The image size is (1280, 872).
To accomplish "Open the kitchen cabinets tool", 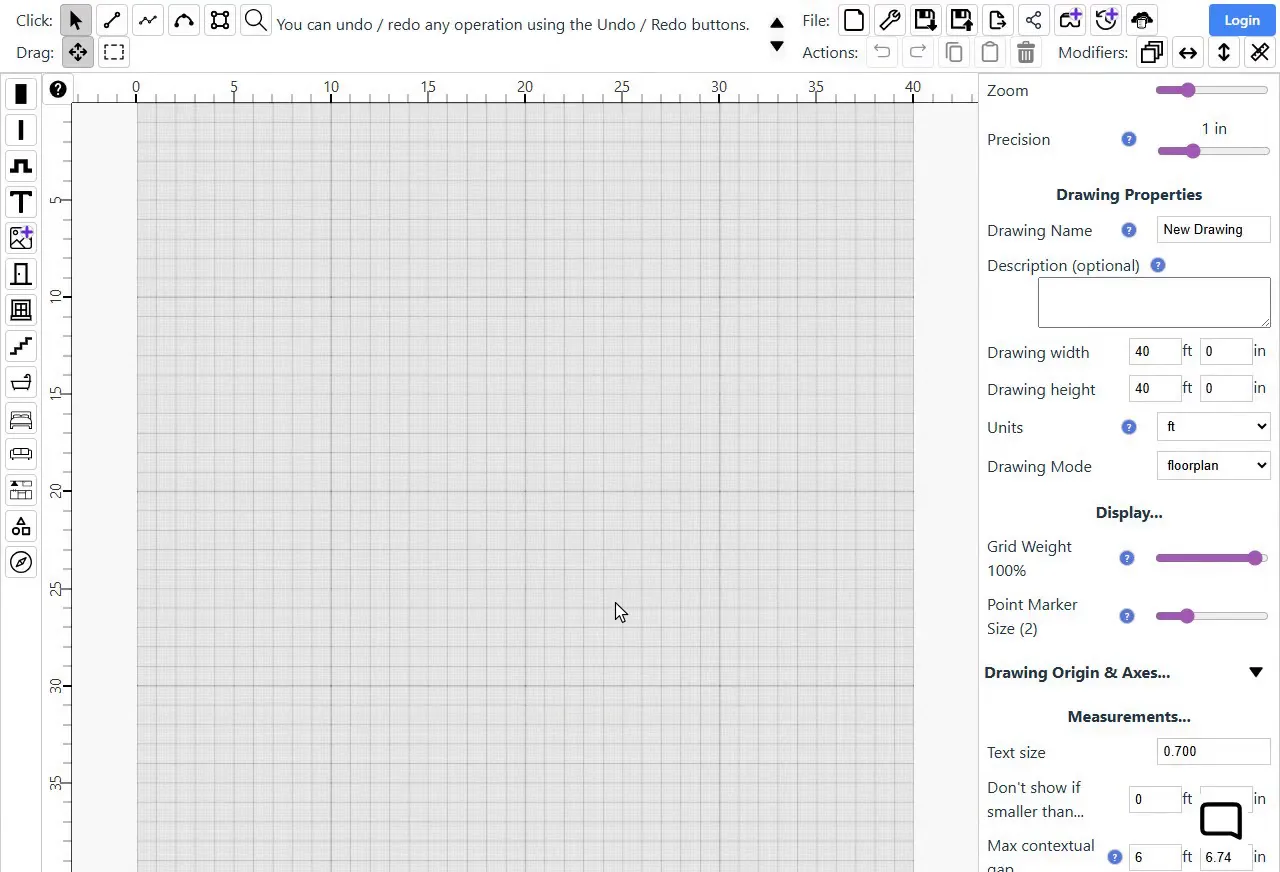I will 21,490.
